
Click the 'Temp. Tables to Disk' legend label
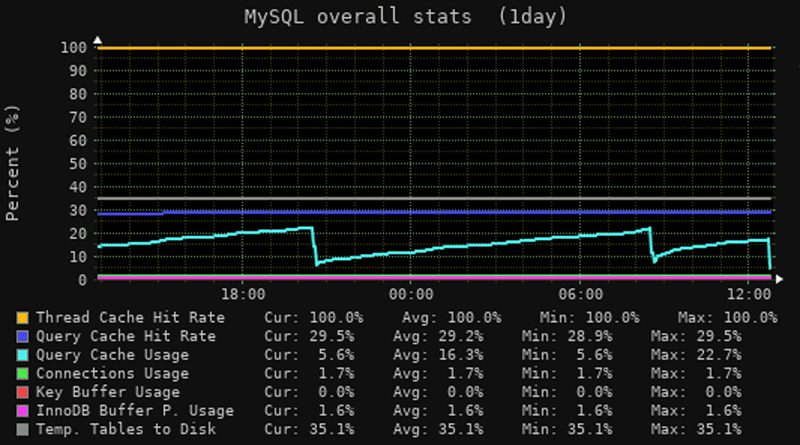pyautogui.click(x=126, y=429)
